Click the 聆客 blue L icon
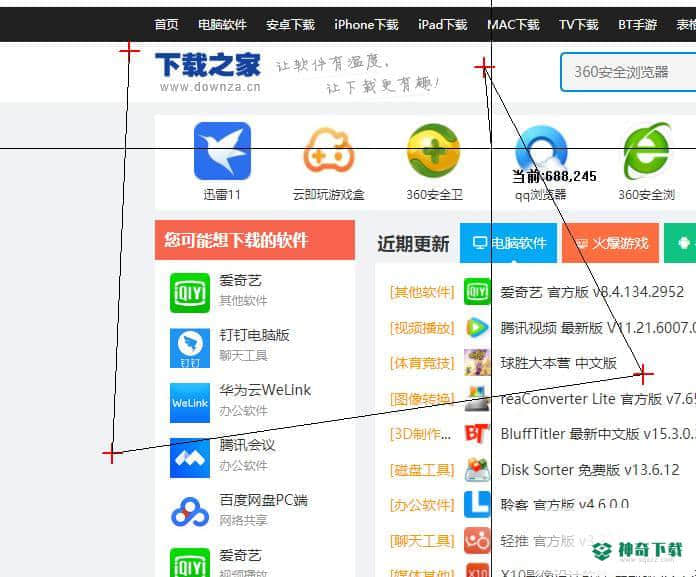696x577 pixels. click(477, 505)
